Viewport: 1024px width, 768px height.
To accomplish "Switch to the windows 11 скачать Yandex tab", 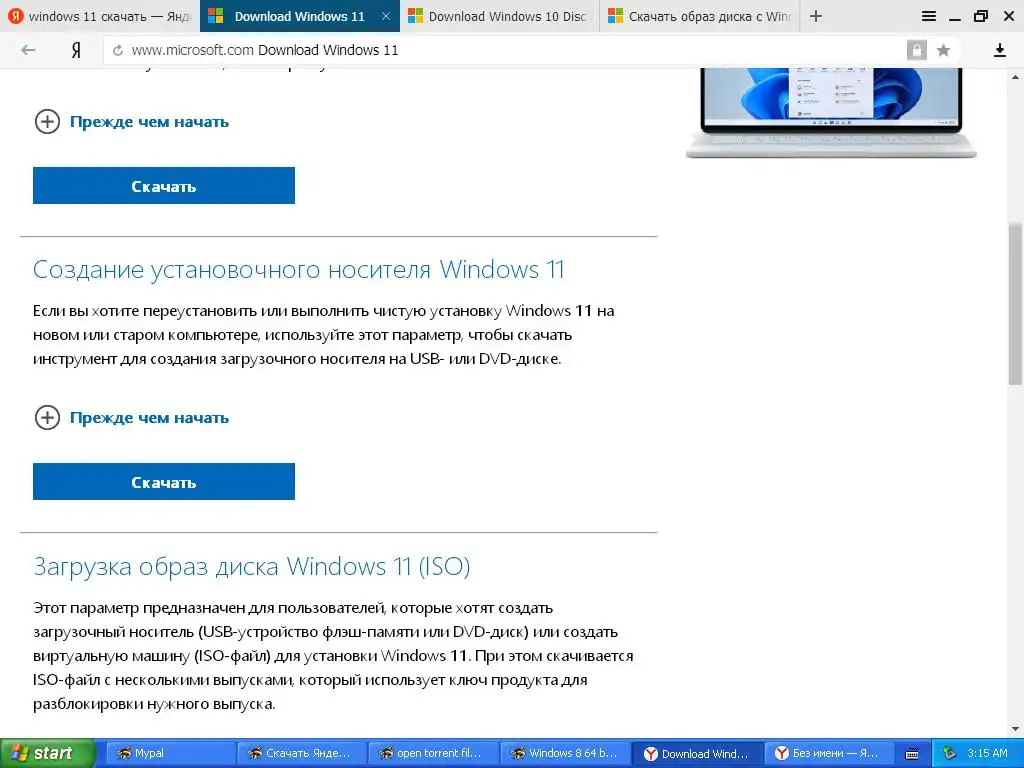I will click(99, 16).
